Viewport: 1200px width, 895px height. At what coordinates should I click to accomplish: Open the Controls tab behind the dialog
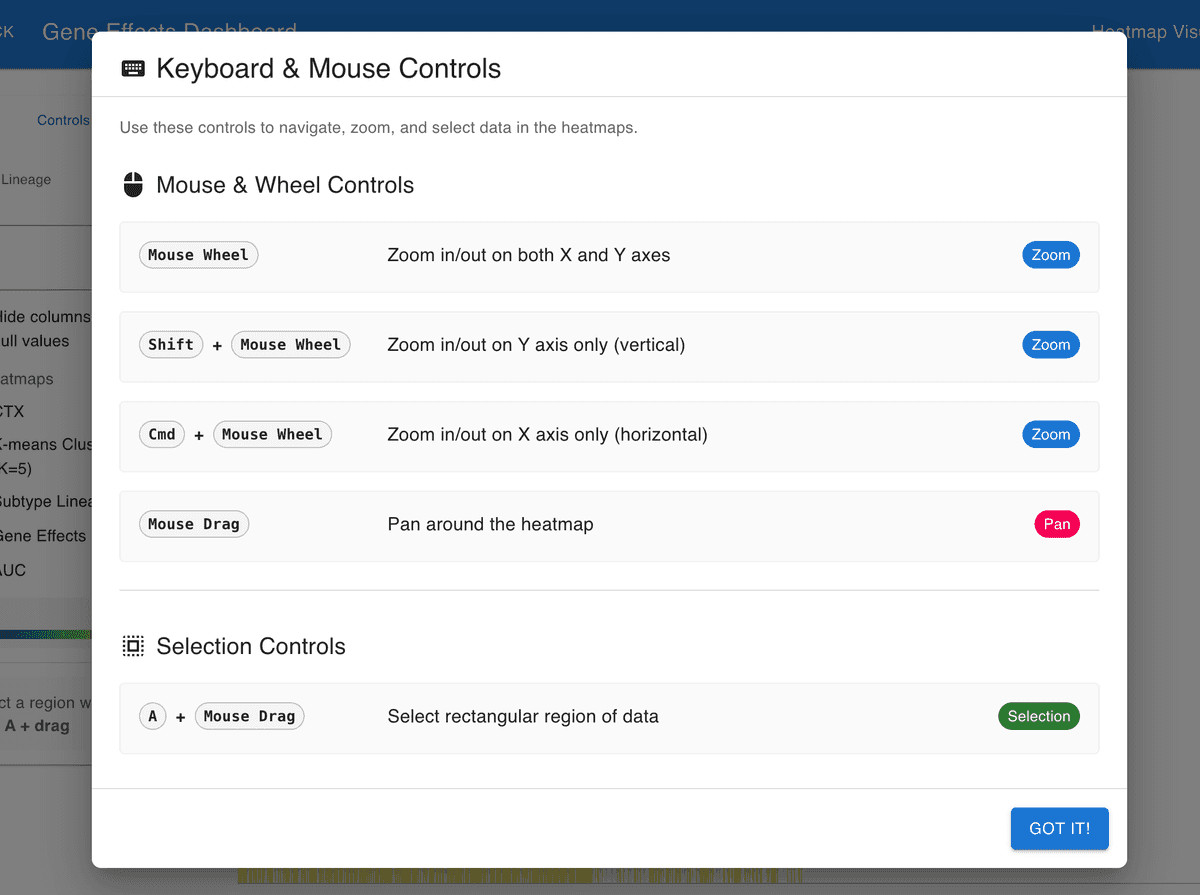63,120
